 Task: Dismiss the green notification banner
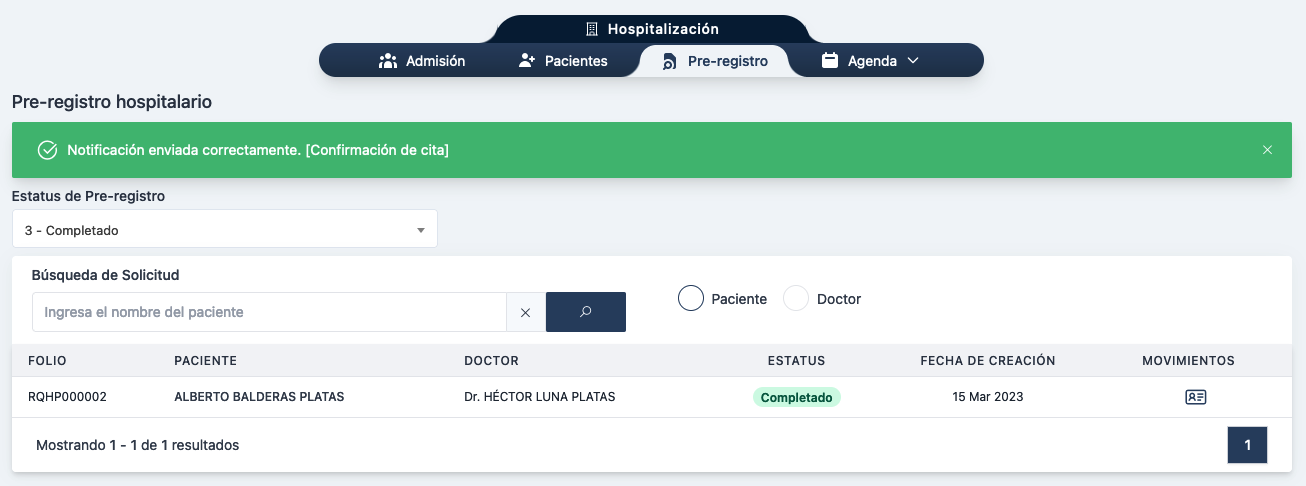[x=1267, y=150]
